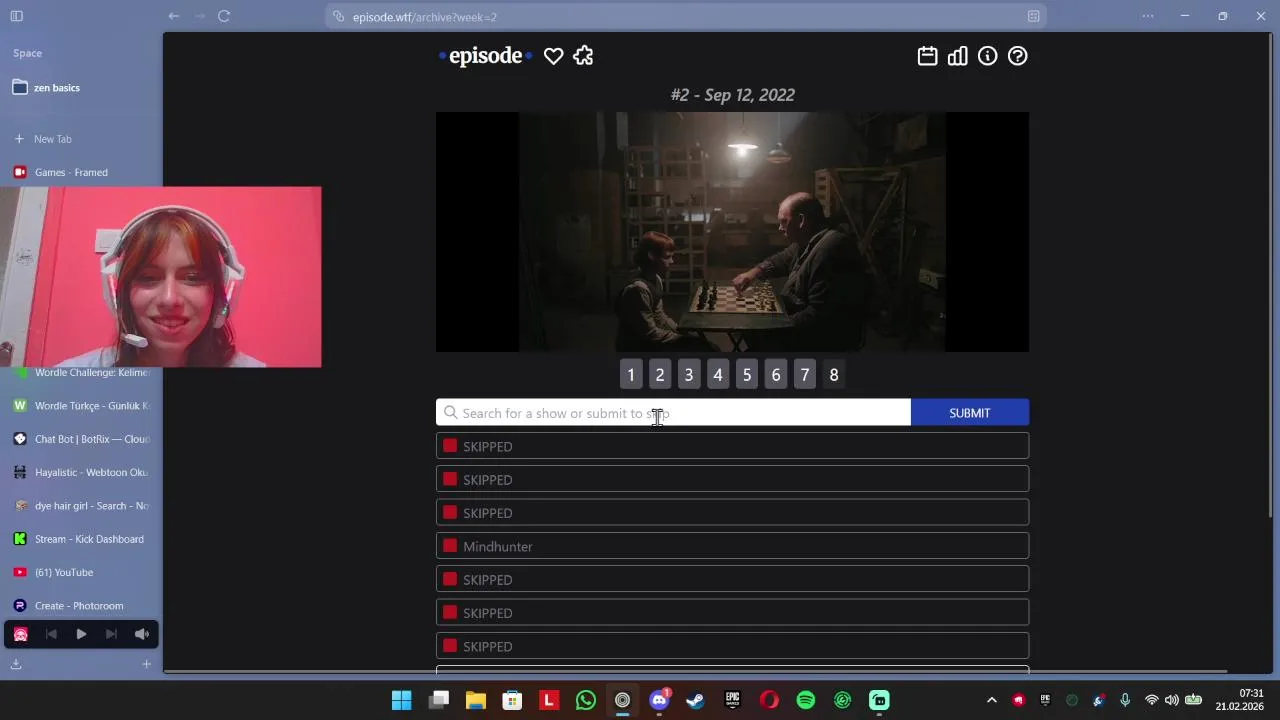This screenshot has width=1280, height=720.
Task: Click the episode frame image
Action: (x=732, y=232)
